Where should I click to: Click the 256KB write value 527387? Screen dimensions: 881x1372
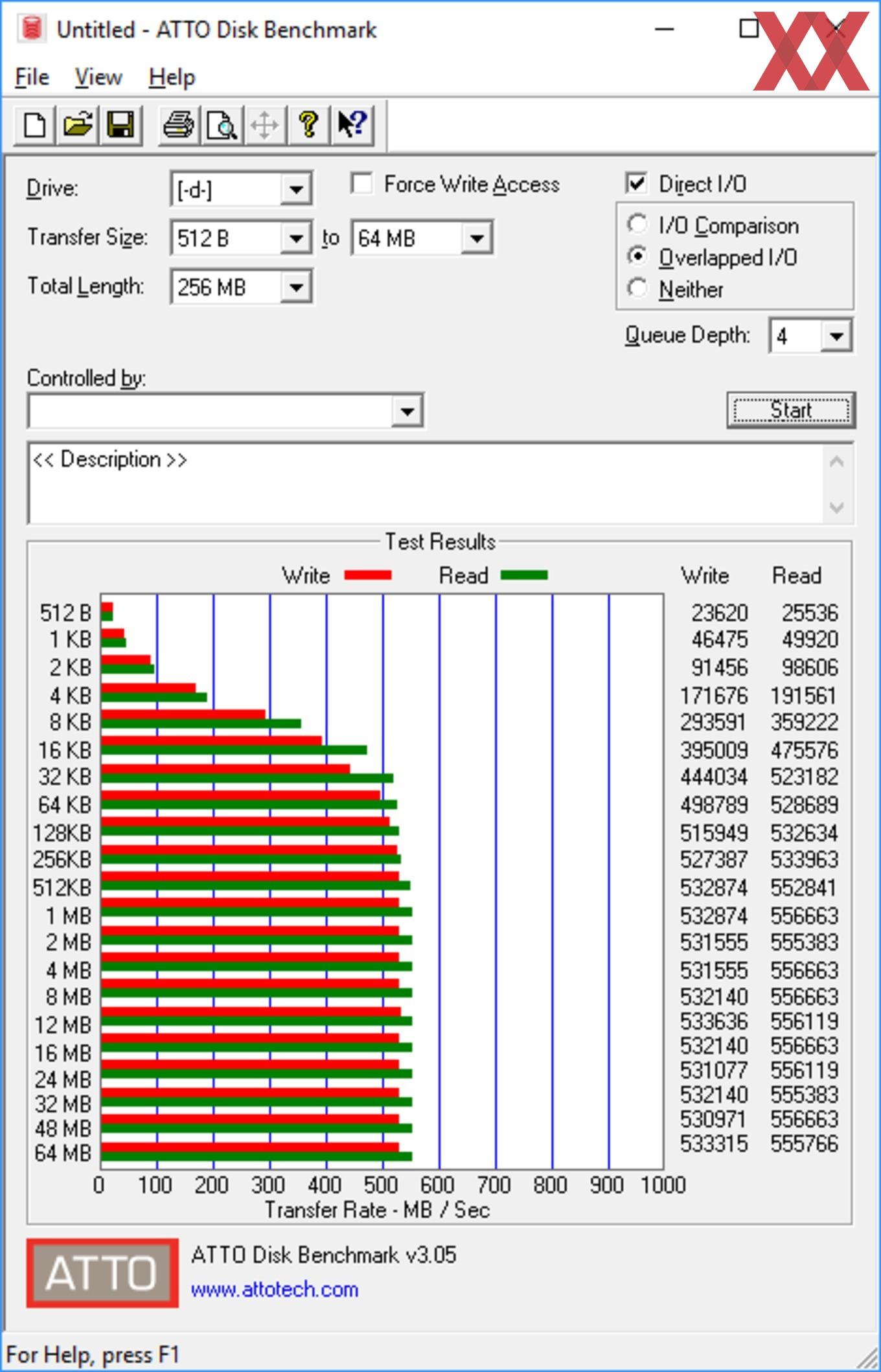point(714,859)
